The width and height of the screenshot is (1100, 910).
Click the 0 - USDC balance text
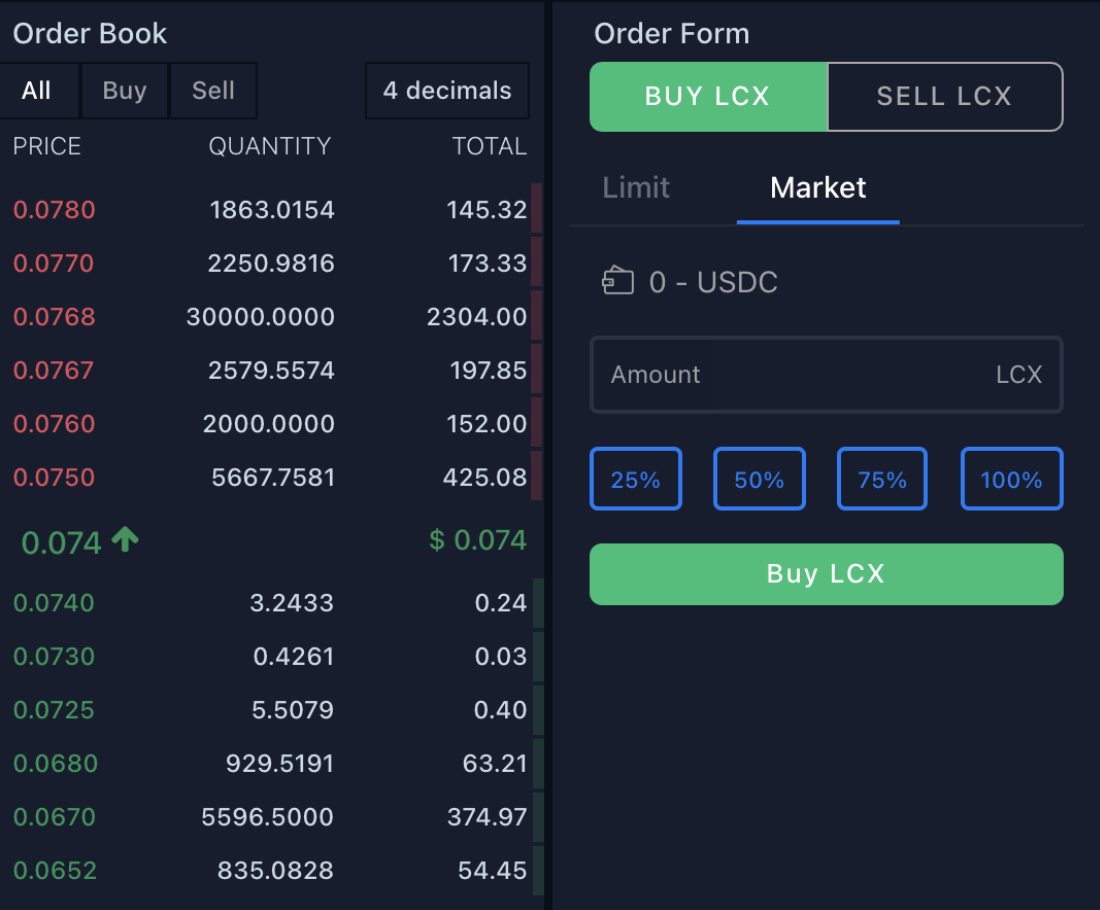click(x=713, y=282)
